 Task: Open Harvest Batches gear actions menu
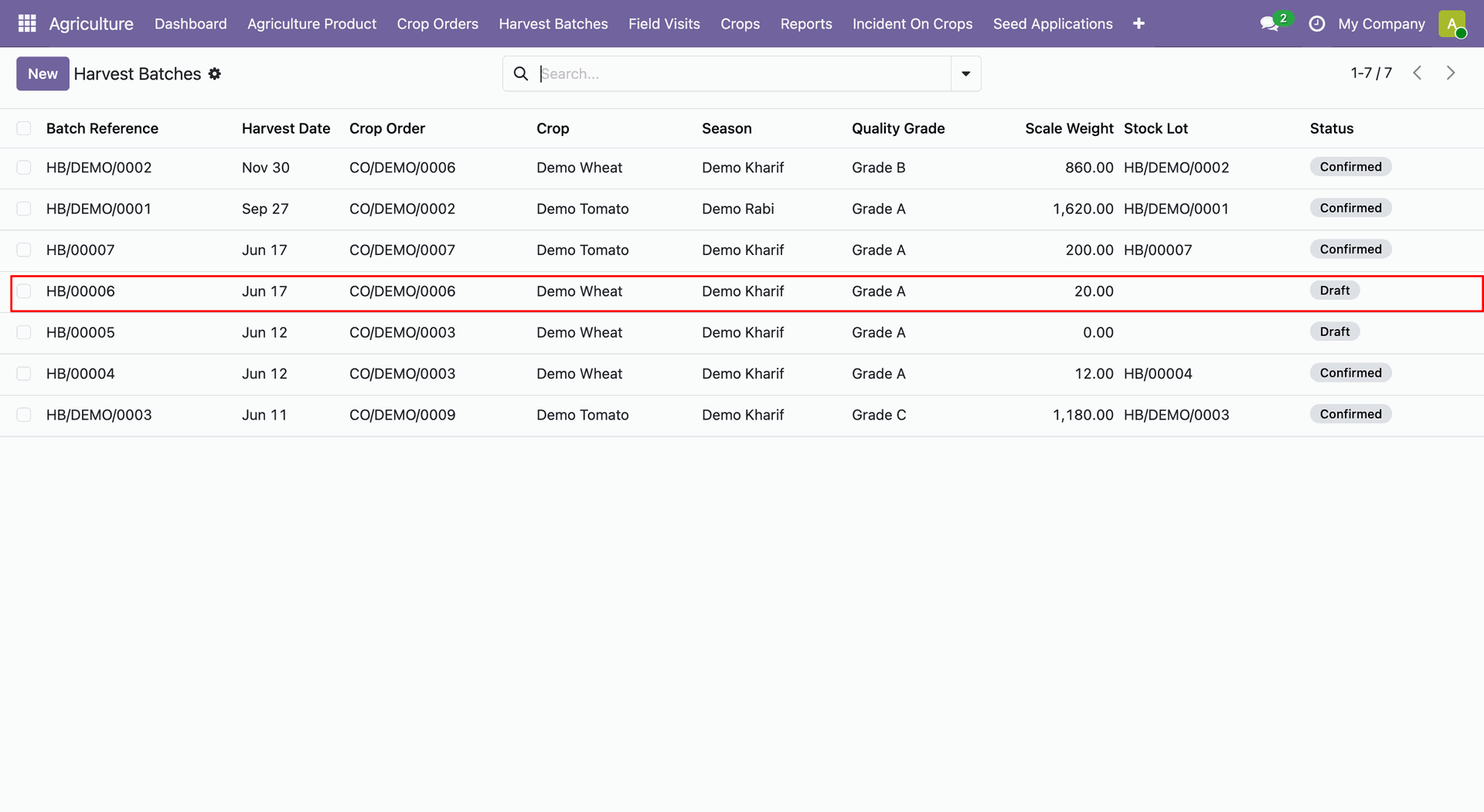(215, 73)
